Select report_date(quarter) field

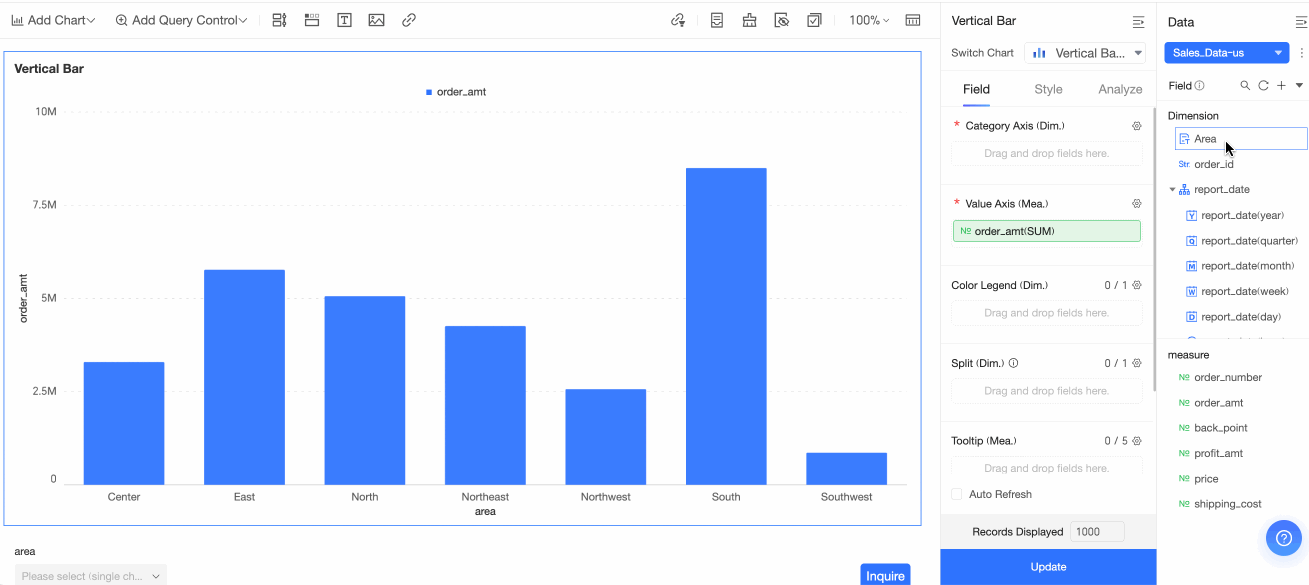[1247, 241]
